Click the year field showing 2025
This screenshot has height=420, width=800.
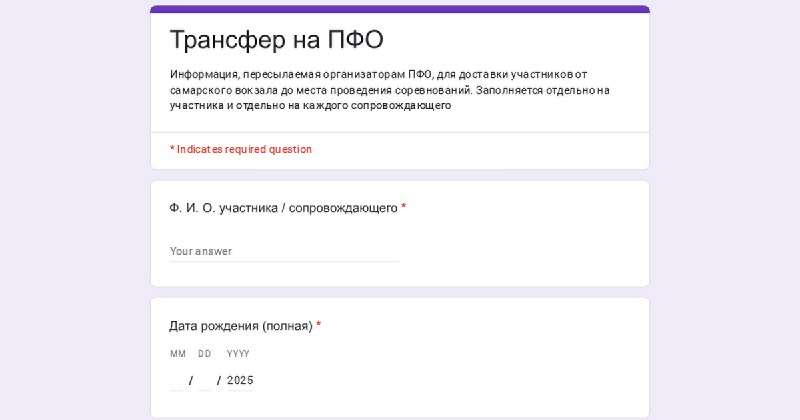pyautogui.click(x=240, y=381)
